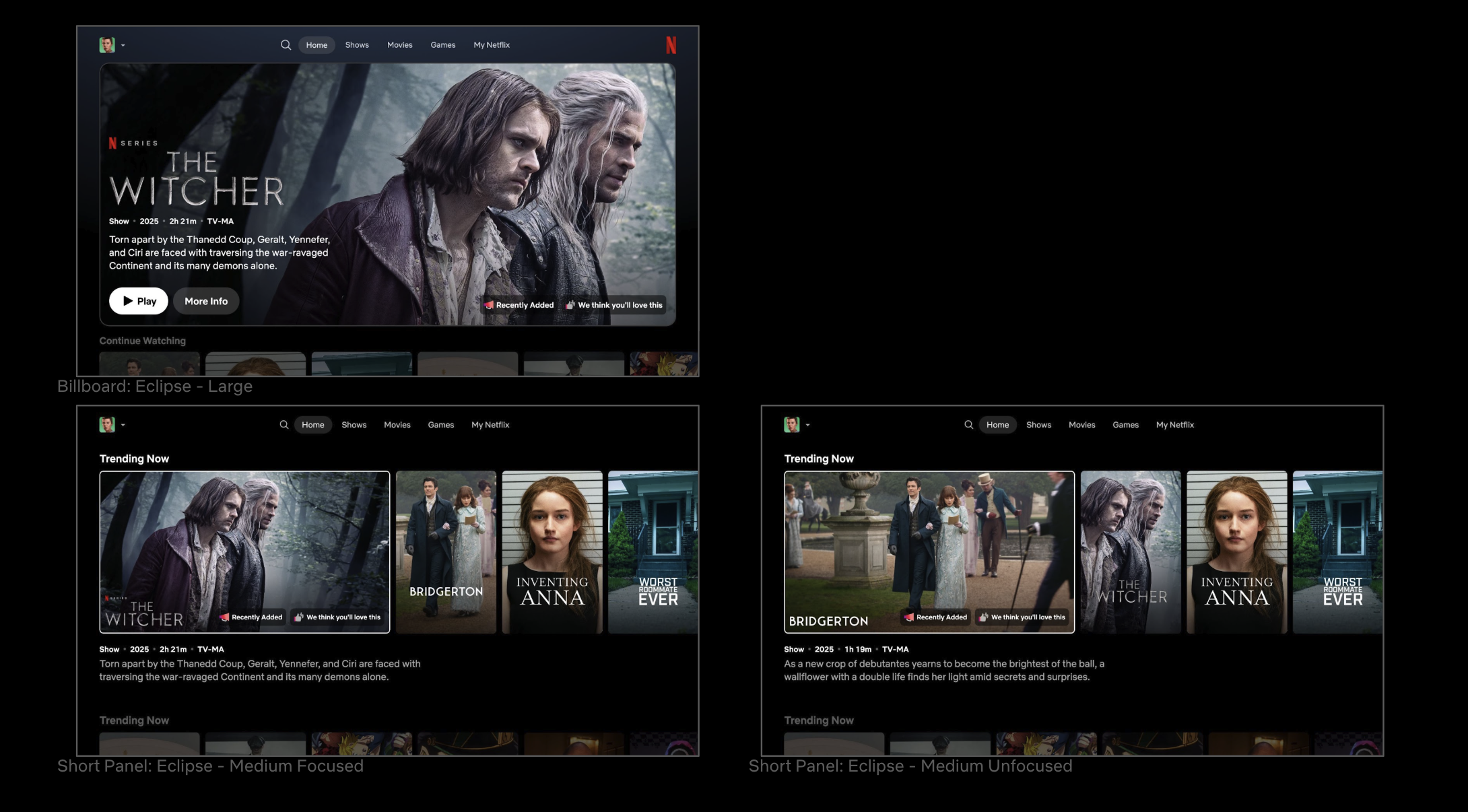Open profile avatar in Billboard Large mockup
The width and height of the screenshot is (1468, 812).
tap(107, 45)
